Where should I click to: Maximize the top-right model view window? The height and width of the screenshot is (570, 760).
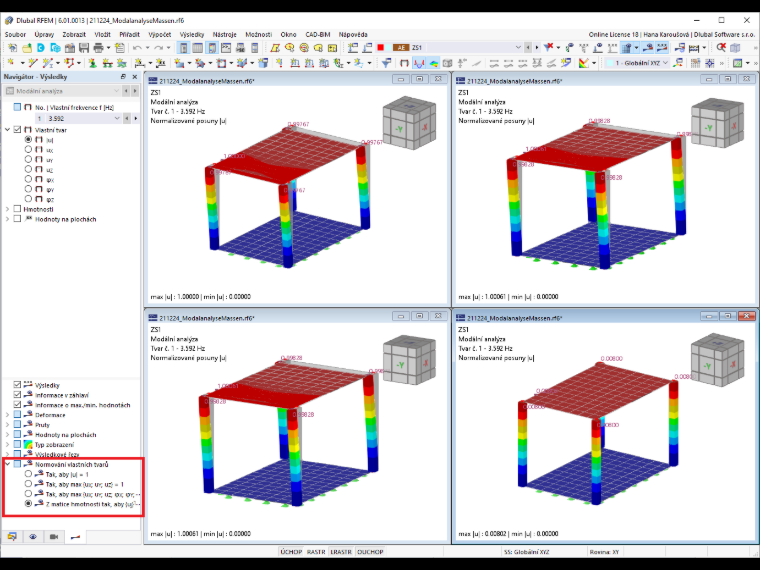[728, 79]
